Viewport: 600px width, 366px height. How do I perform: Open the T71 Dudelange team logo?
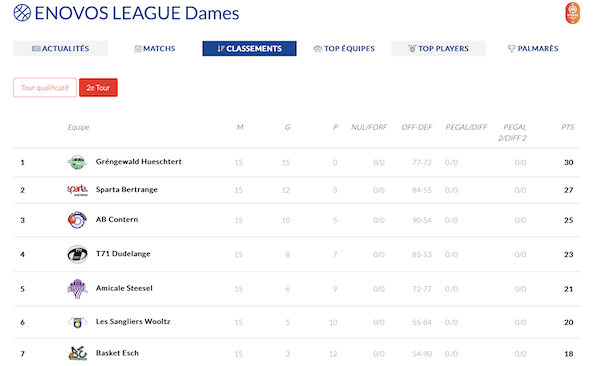click(77, 254)
